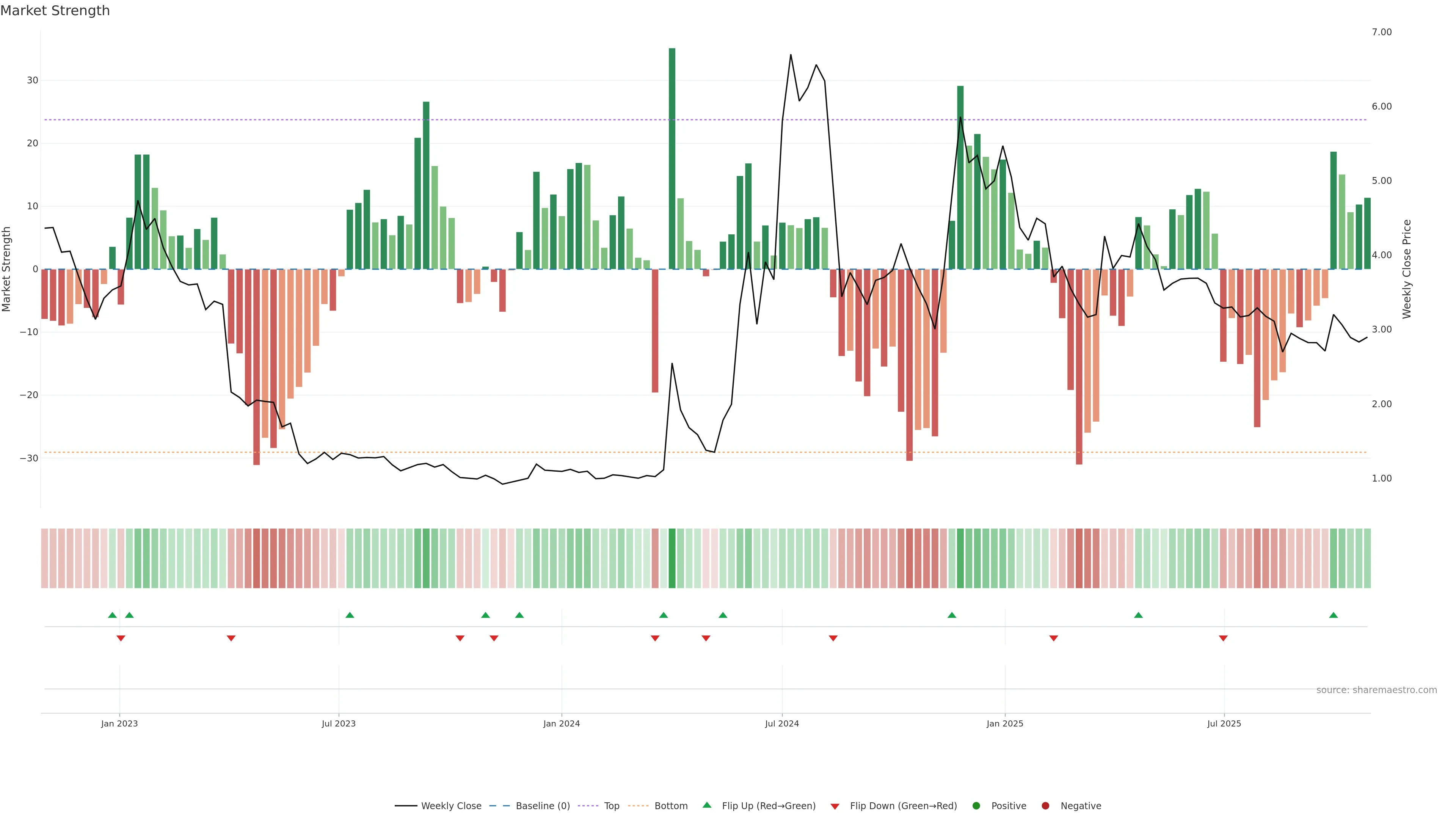Click the Flip Up green triangle legend icon
This screenshot has height=819, width=1456.
tap(706, 805)
